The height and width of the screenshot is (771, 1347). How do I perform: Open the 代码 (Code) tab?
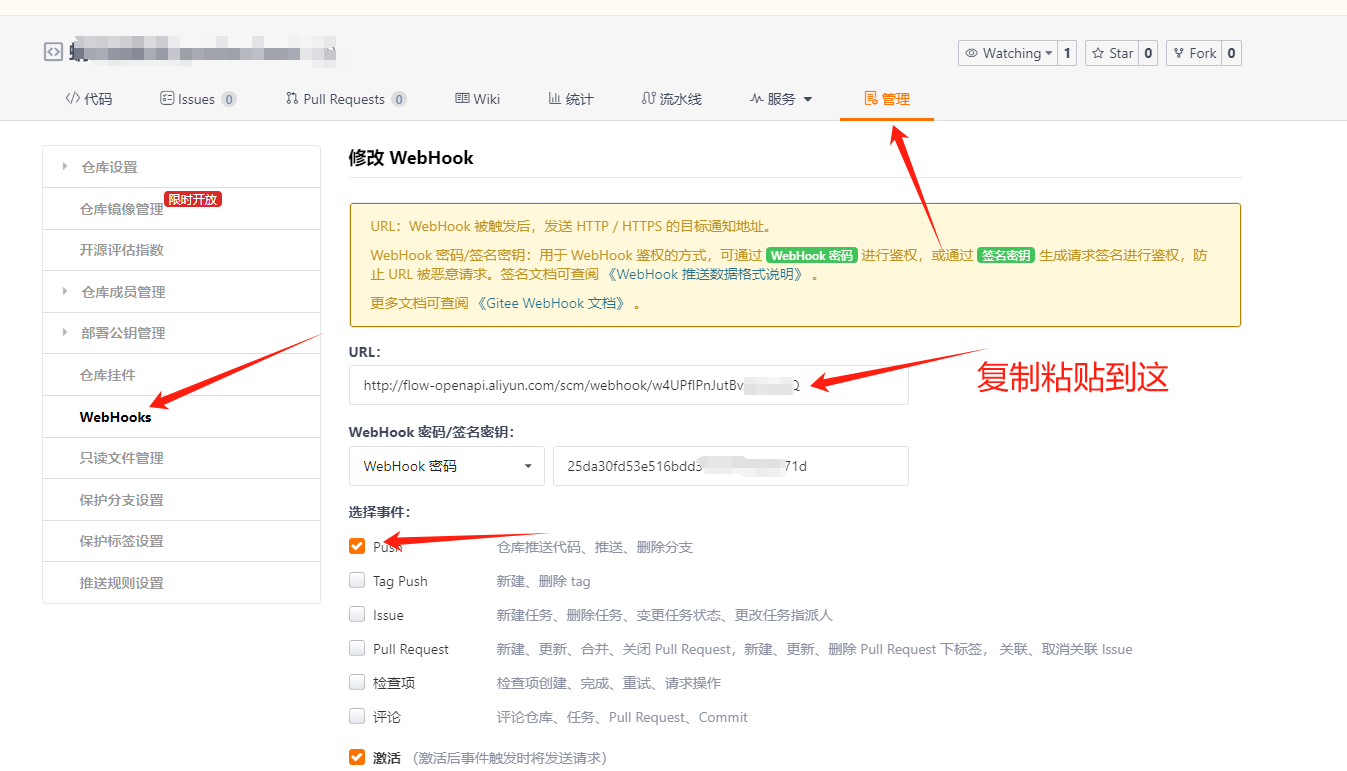tap(88, 99)
